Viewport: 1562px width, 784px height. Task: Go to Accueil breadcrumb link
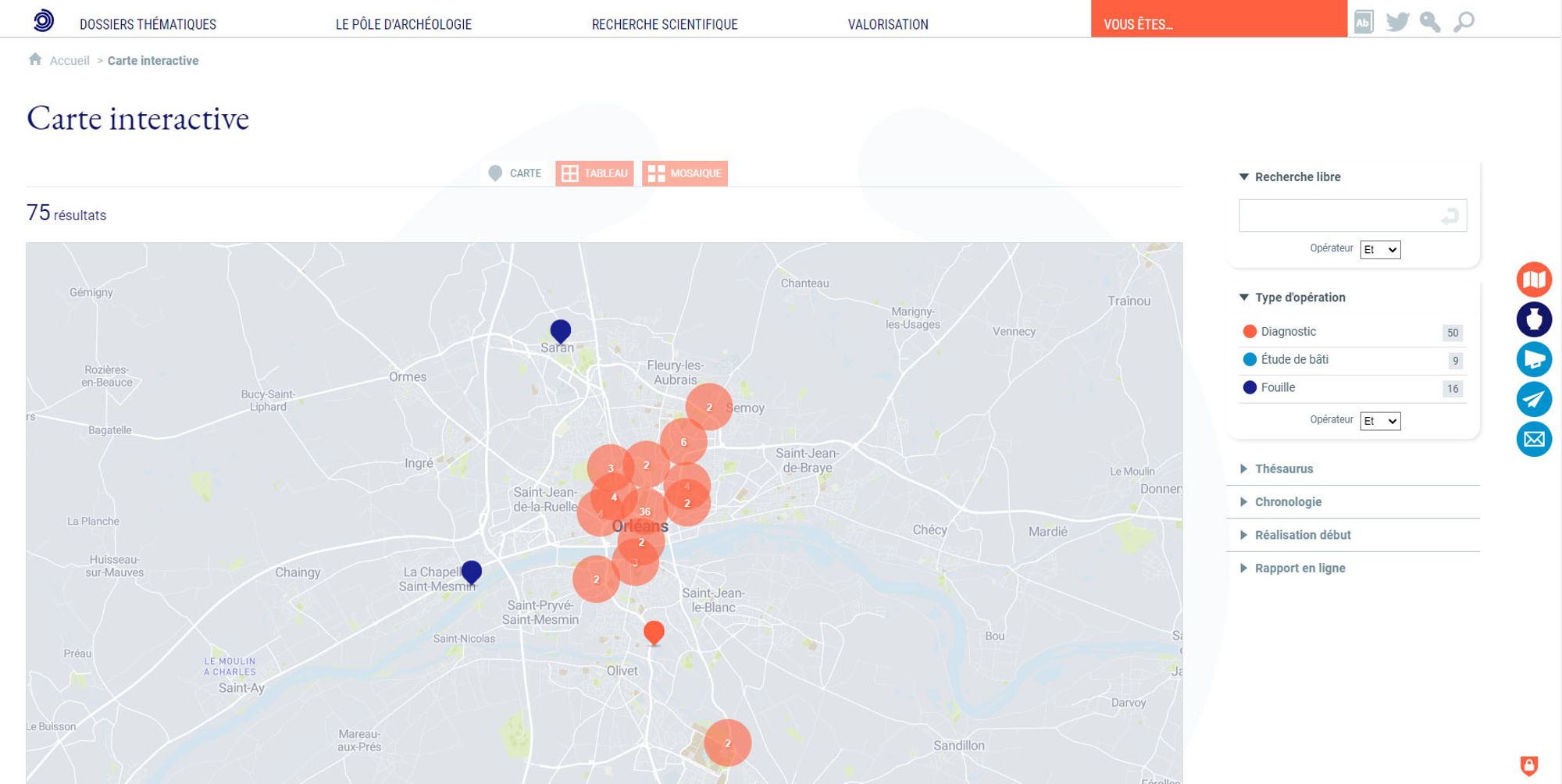(x=70, y=61)
